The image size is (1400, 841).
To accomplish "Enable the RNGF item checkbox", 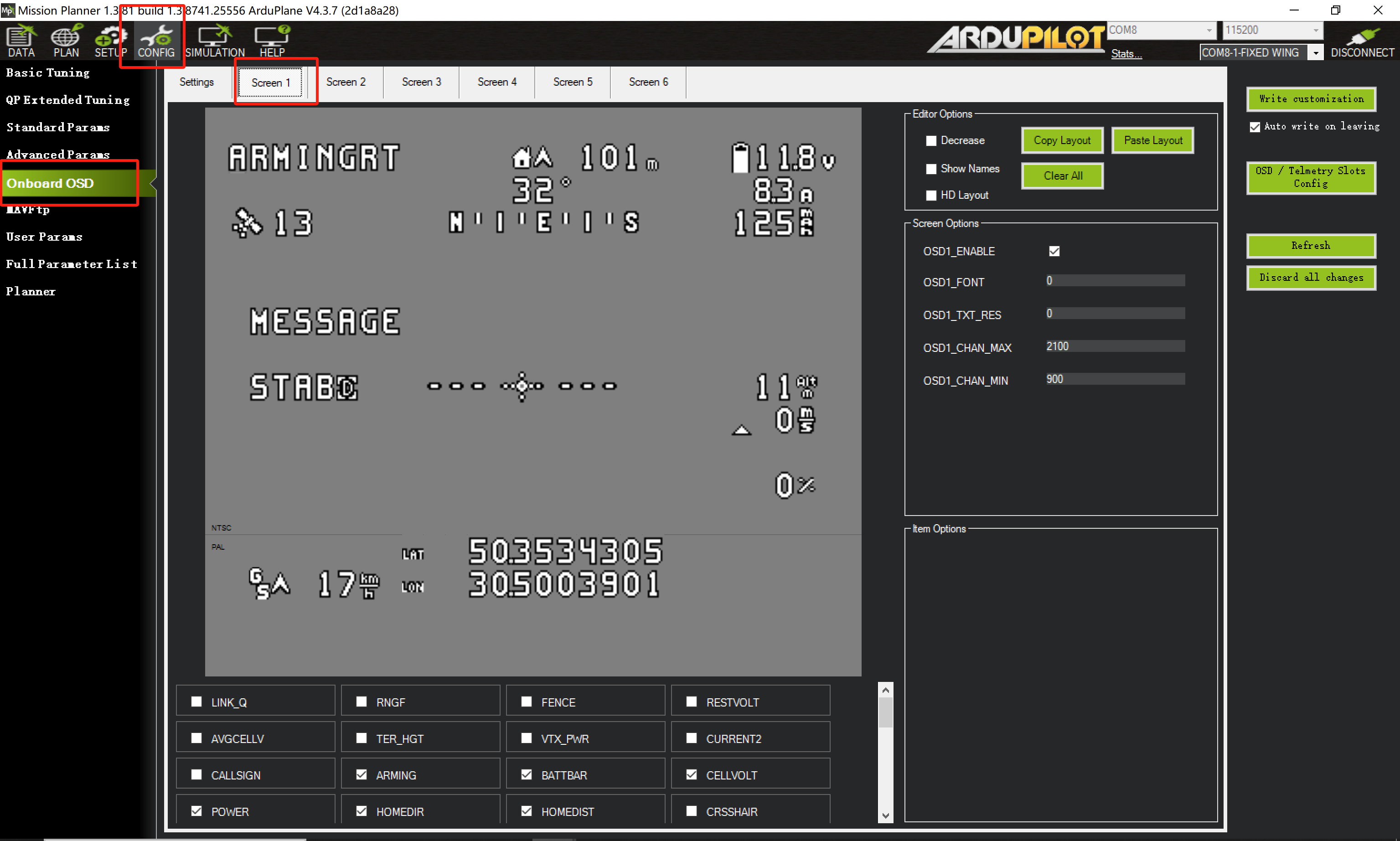I will (x=362, y=702).
